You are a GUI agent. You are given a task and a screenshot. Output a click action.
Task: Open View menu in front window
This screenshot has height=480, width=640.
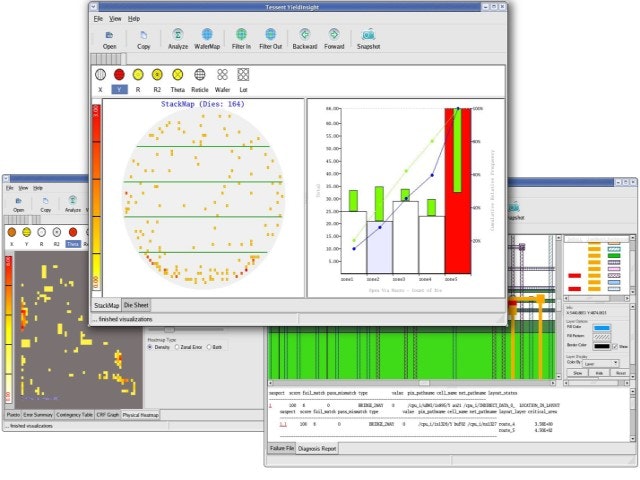point(115,19)
